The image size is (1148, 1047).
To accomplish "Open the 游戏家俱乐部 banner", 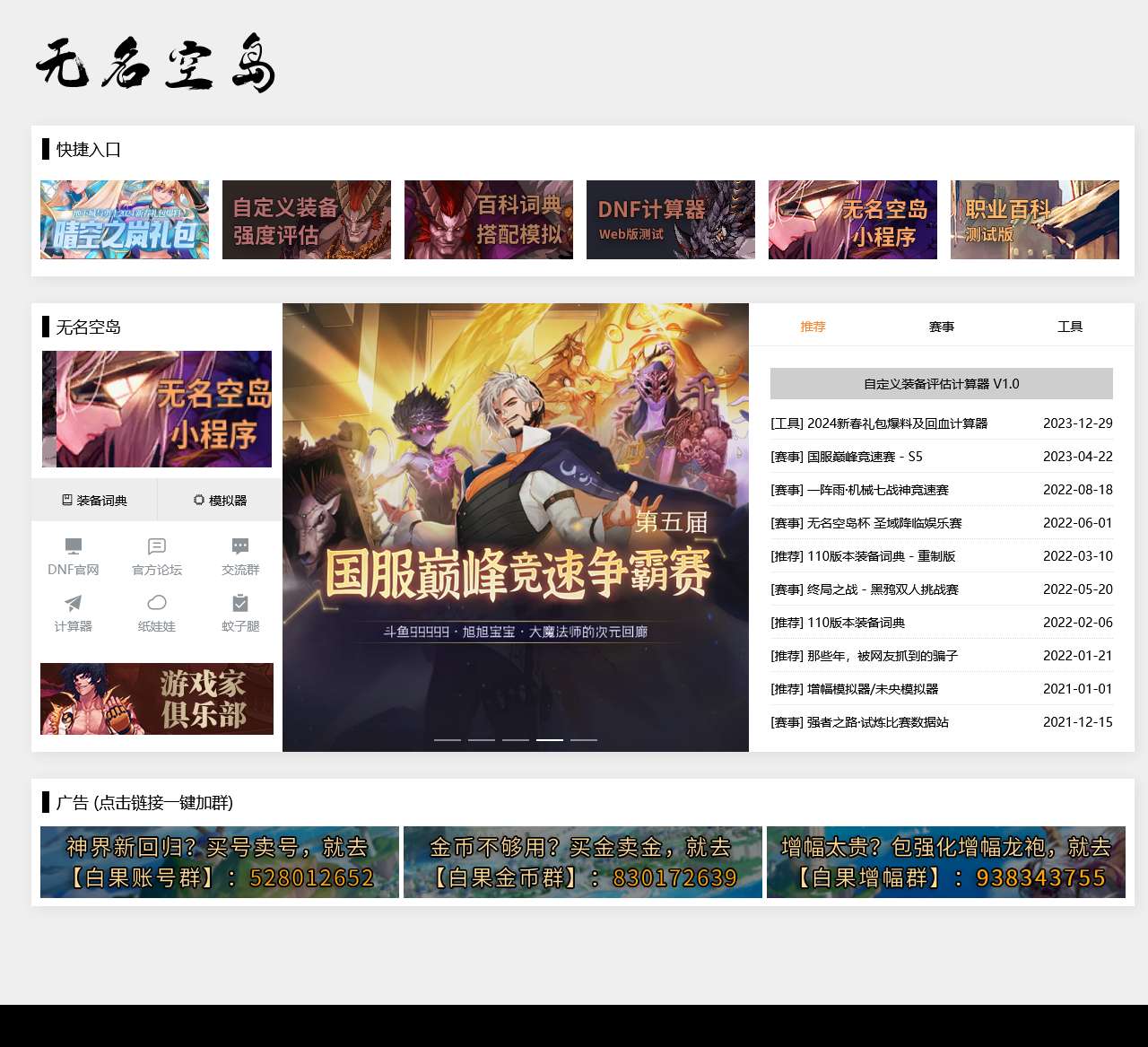I will [157, 699].
